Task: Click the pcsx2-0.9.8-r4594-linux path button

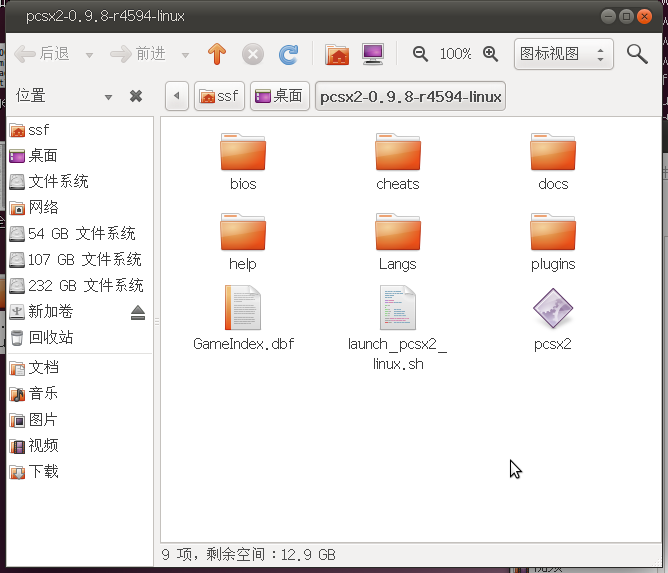Action: tap(410, 96)
